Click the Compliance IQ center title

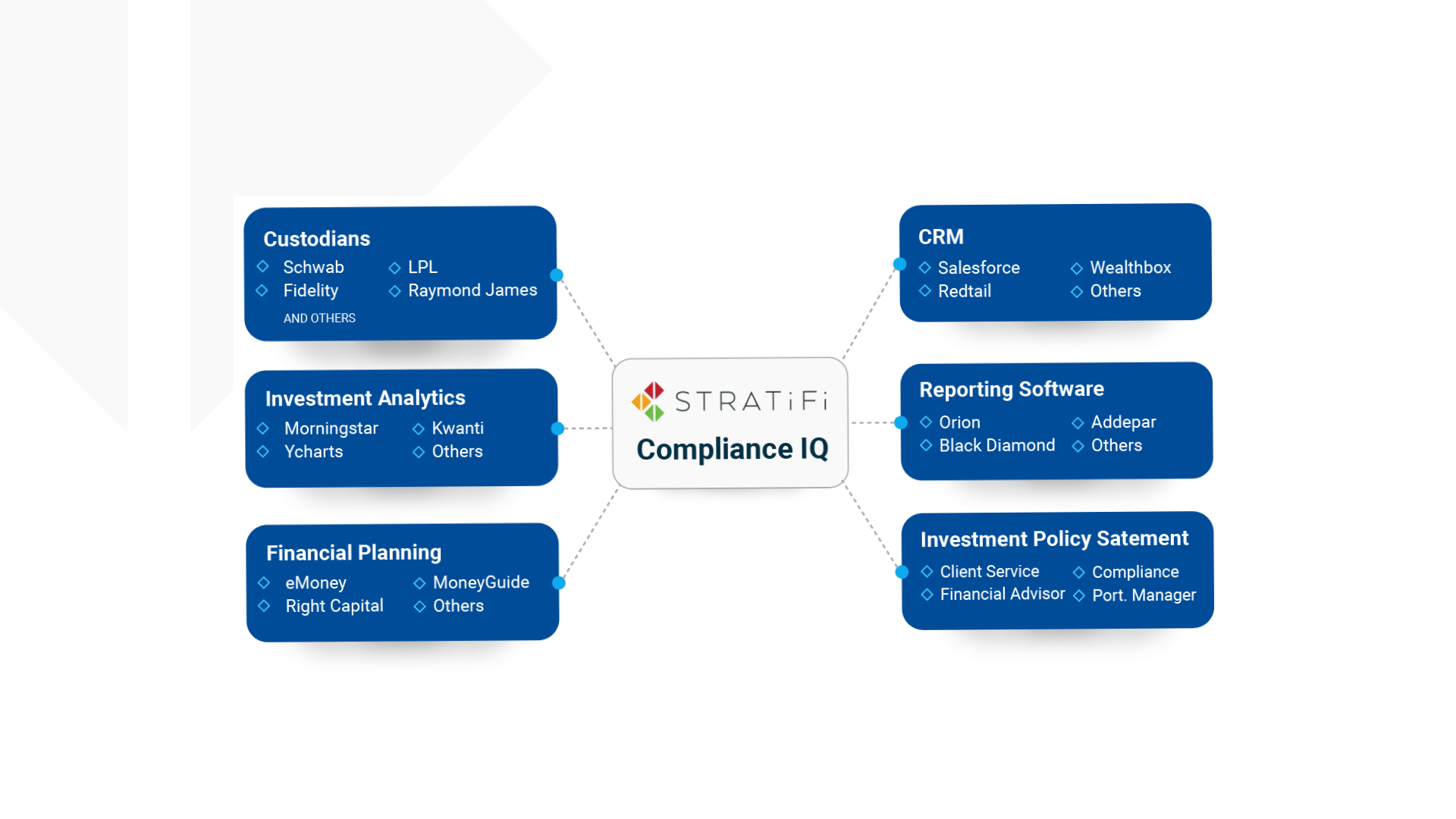pos(732,449)
